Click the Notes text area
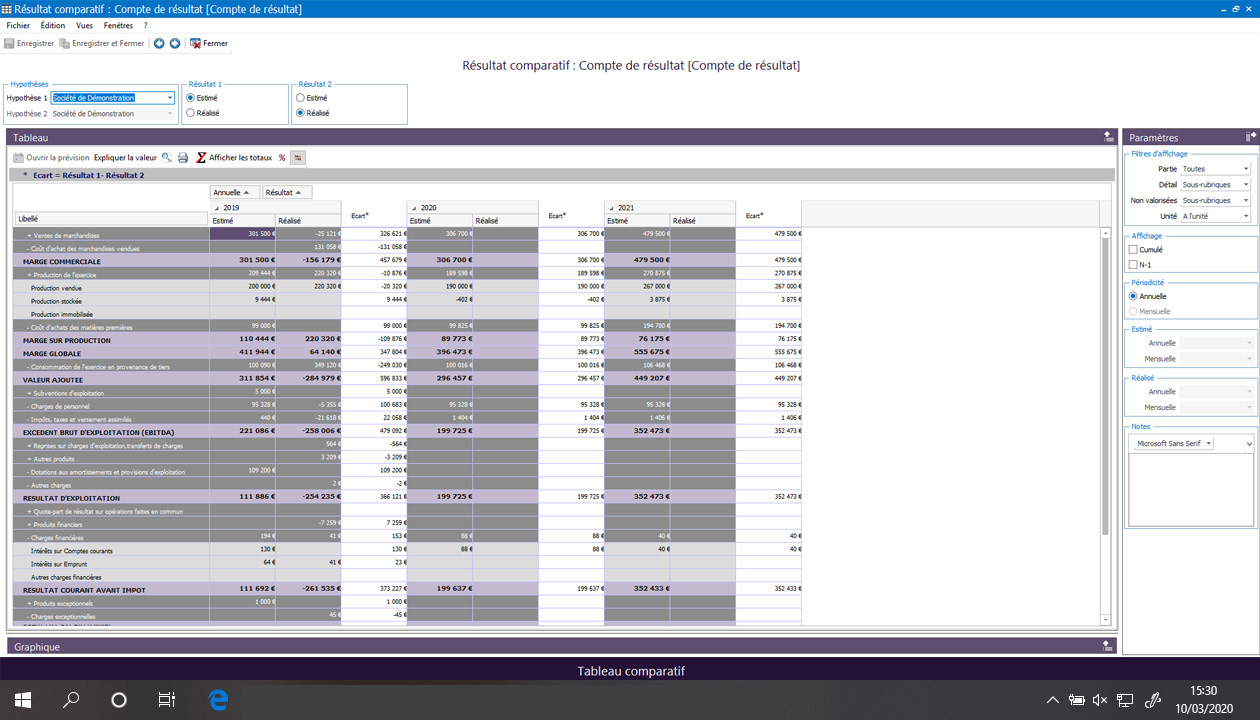Image resolution: width=1260 pixels, height=720 pixels. 1191,489
